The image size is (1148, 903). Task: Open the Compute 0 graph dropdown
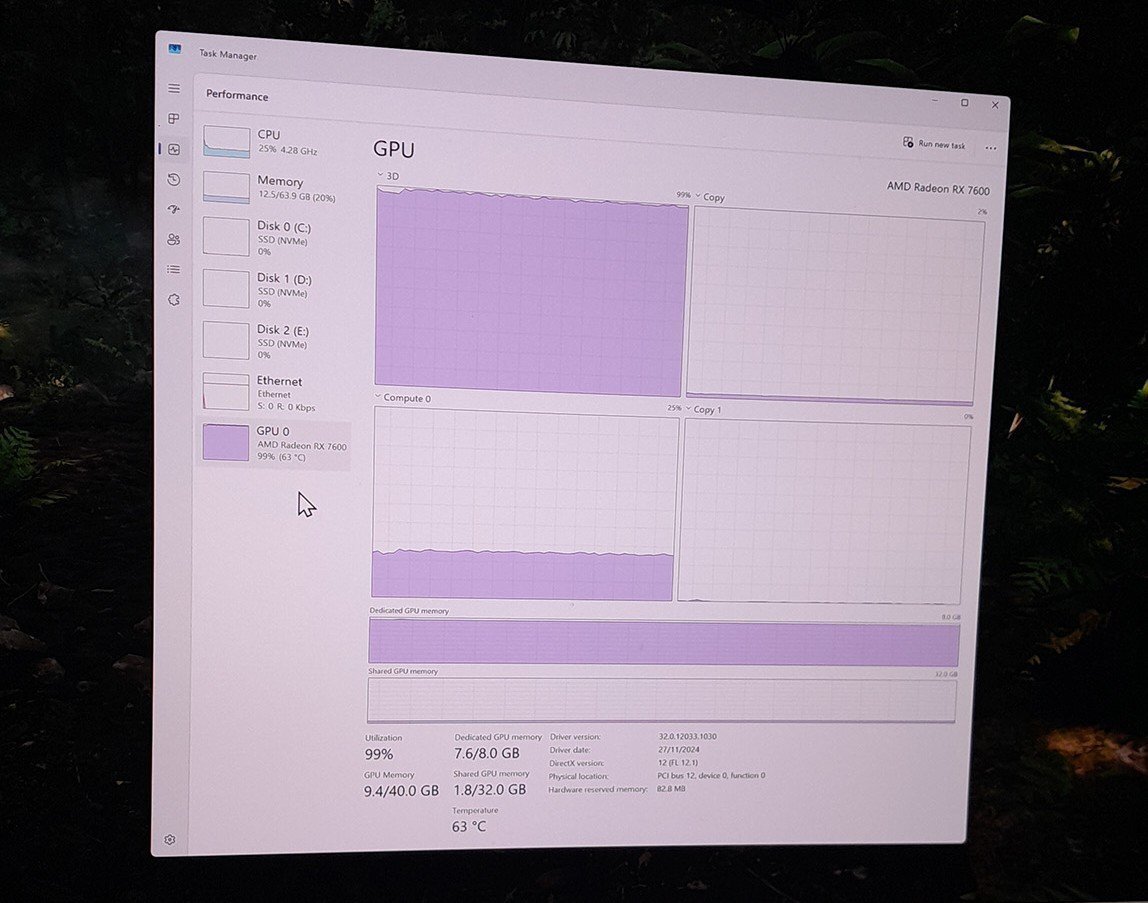[403, 398]
